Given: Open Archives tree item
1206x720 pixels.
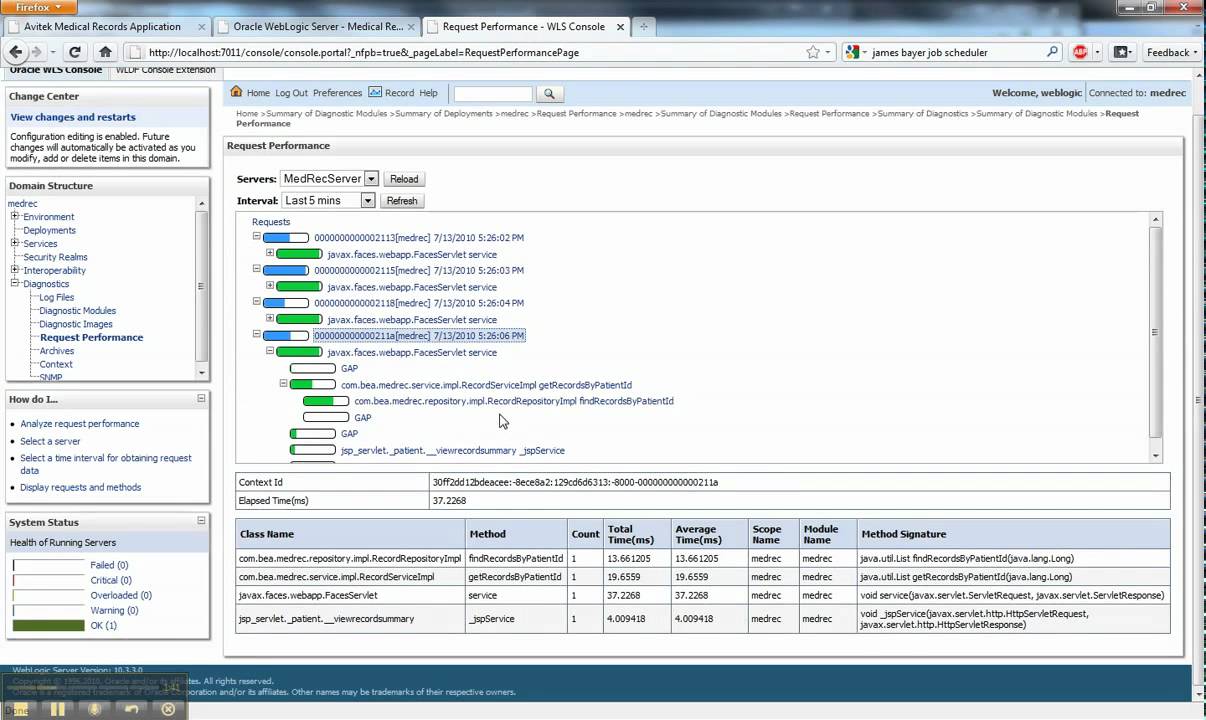Looking at the screenshot, I should [57, 351].
